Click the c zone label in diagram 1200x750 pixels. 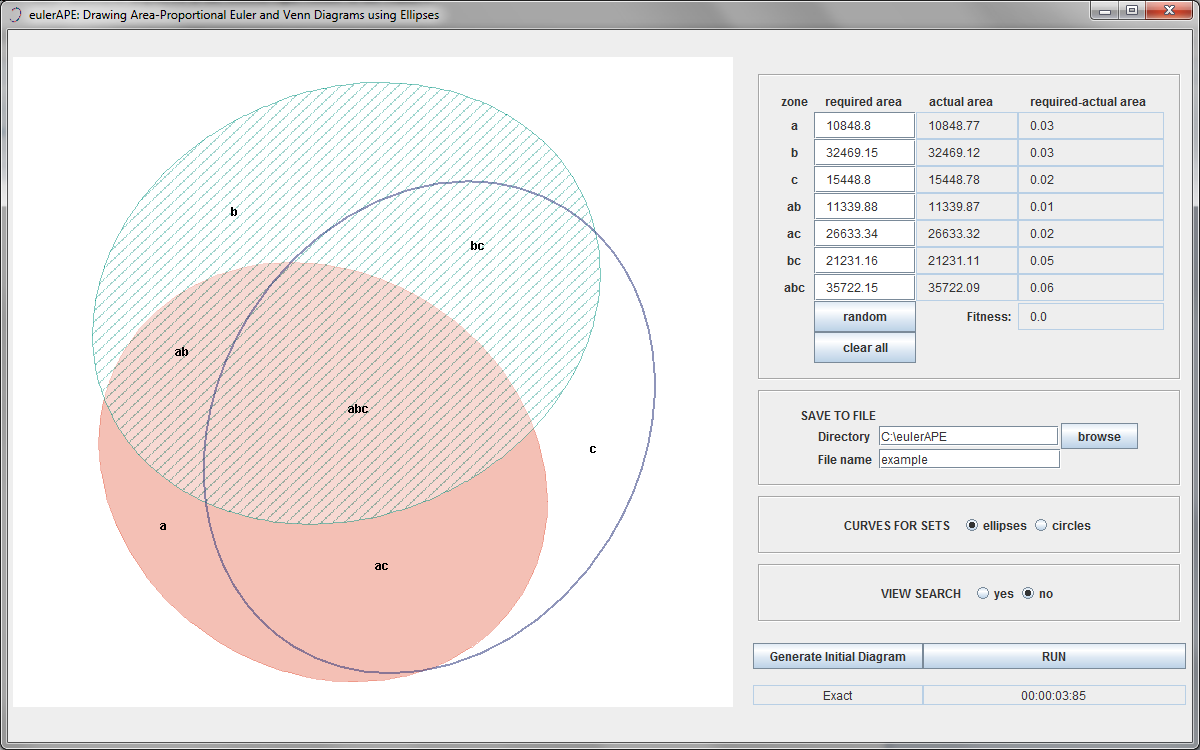click(592, 449)
